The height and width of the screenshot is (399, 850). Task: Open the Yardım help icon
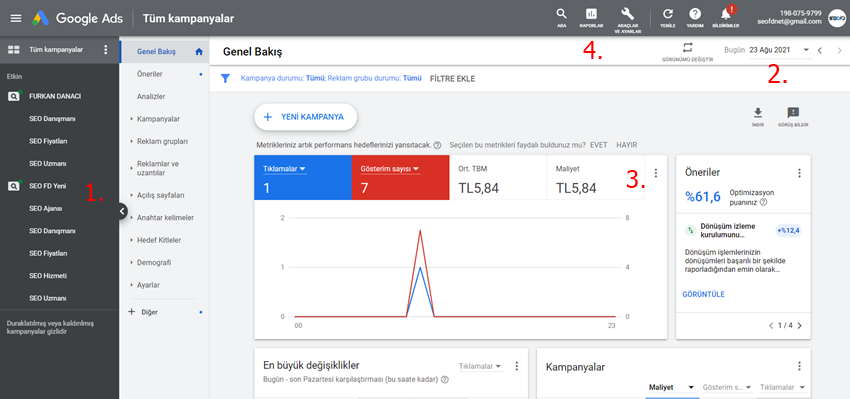click(695, 15)
